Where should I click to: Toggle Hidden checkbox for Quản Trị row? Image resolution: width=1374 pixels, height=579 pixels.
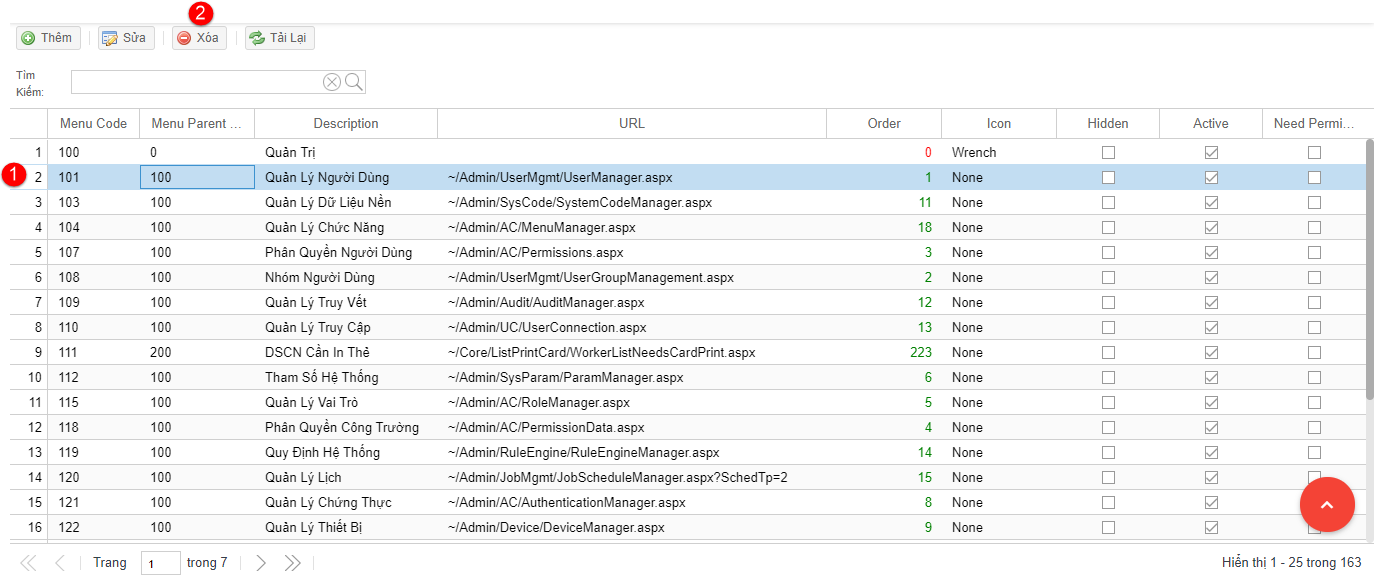pos(1108,153)
